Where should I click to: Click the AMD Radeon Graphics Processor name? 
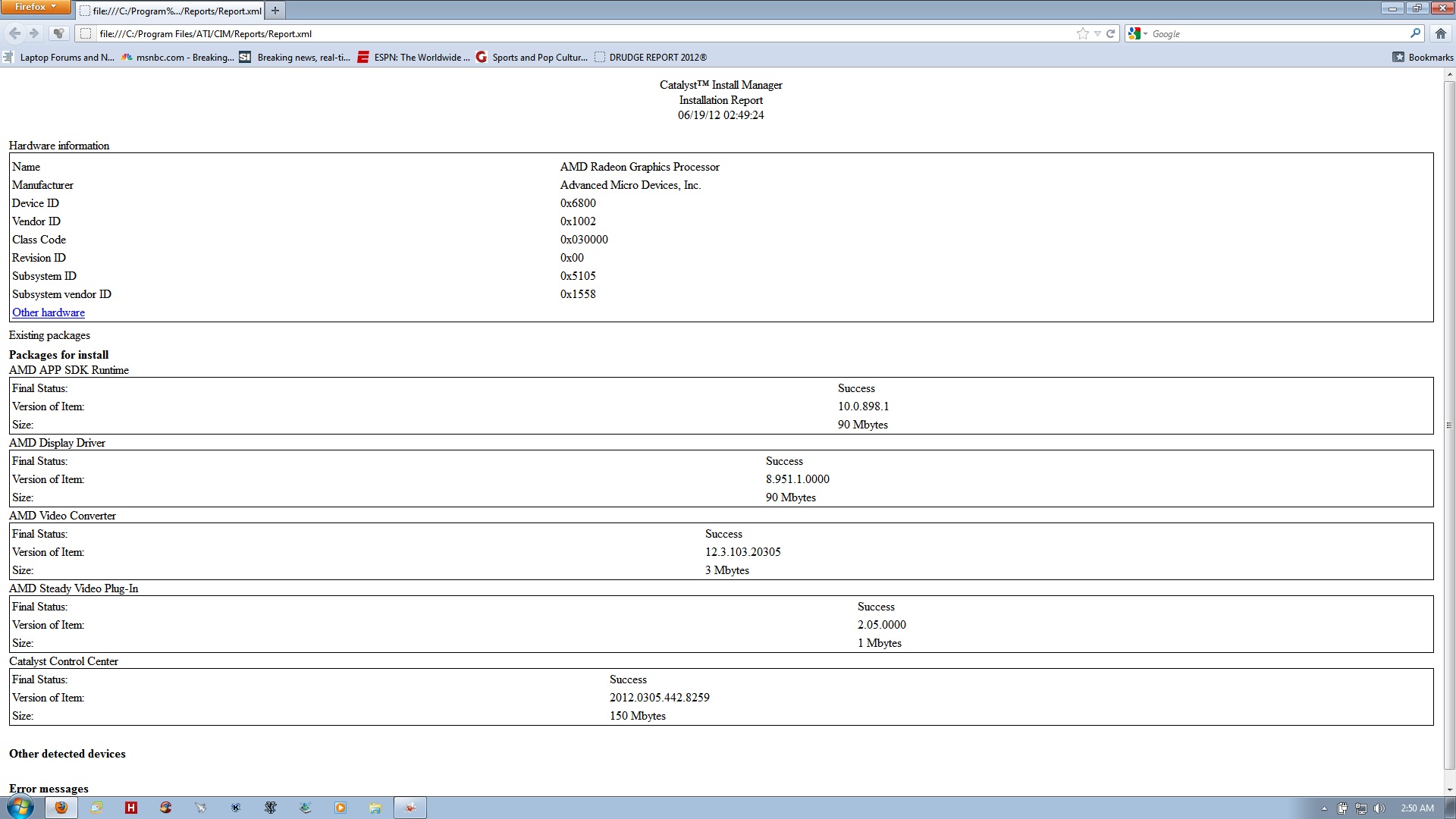640,167
